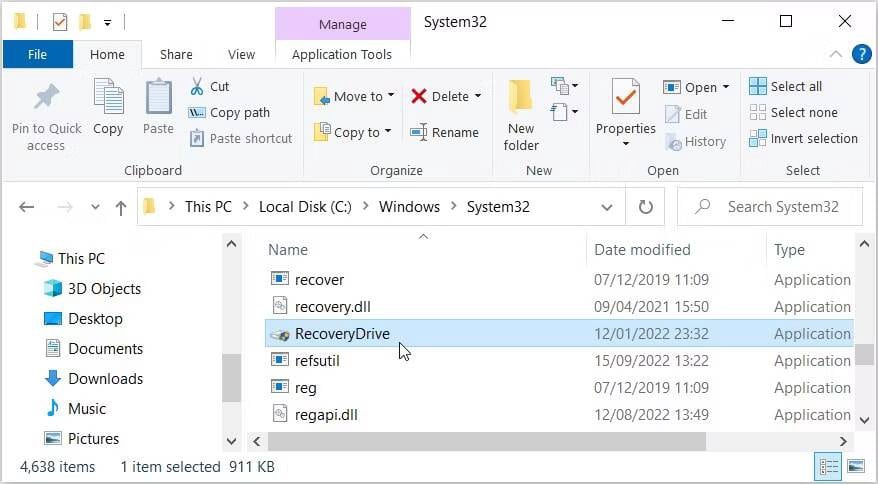
Task: Click Select all
Action: tap(786, 86)
